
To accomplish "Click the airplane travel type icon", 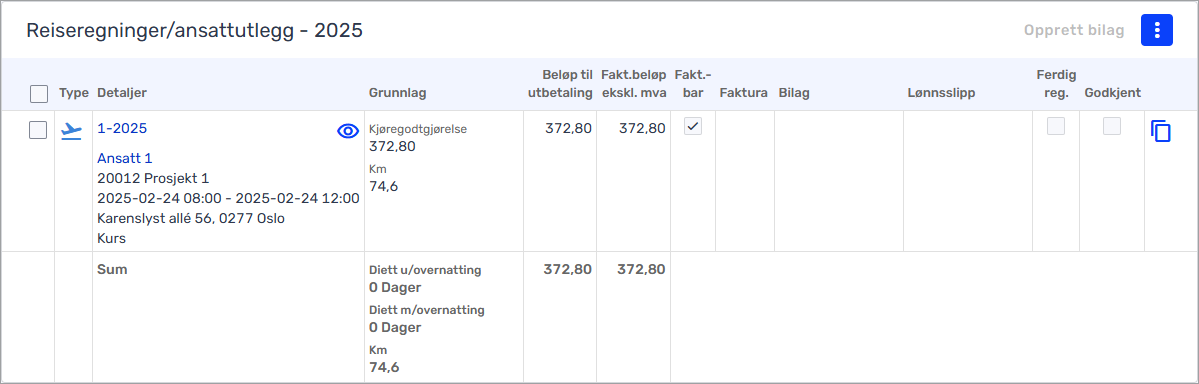I will (71, 131).
